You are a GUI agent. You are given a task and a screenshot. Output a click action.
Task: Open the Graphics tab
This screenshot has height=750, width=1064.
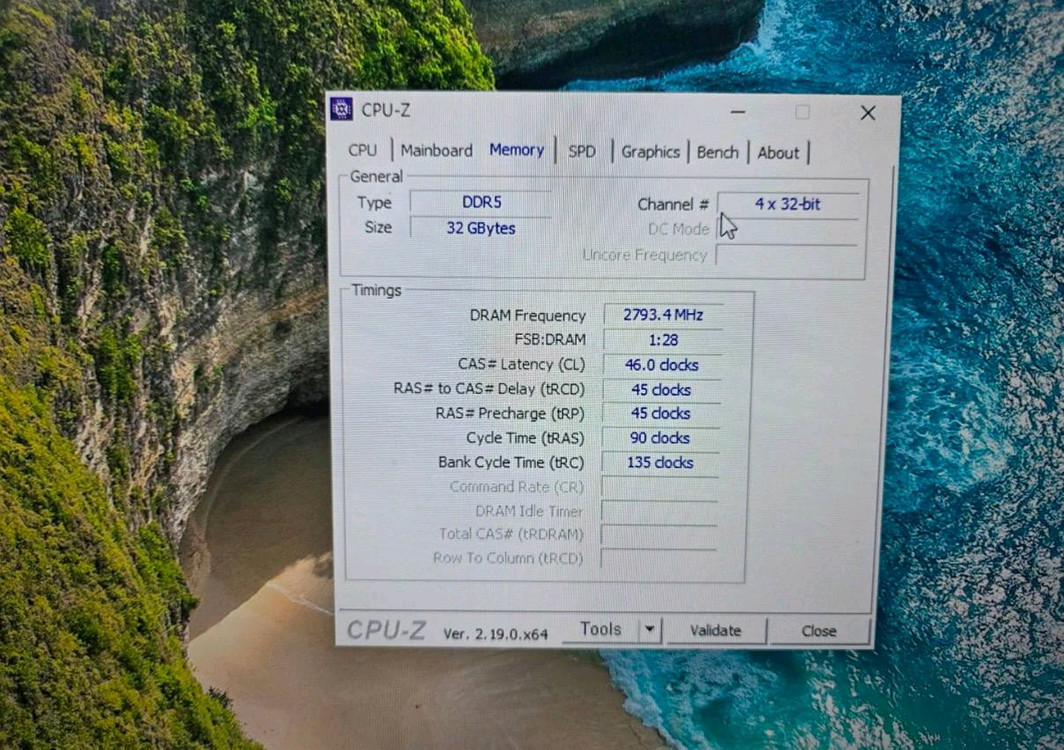651,152
